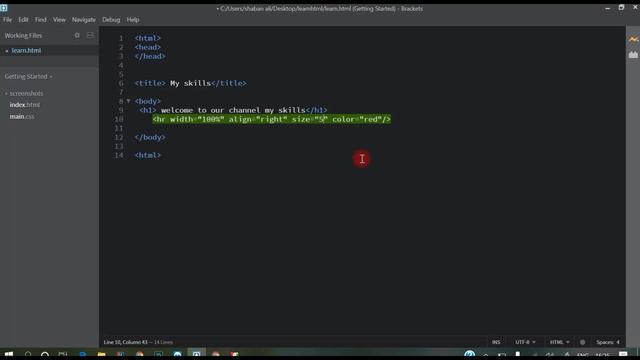Click the title tag line 'My skills'

pyautogui.click(x=191, y=83)
